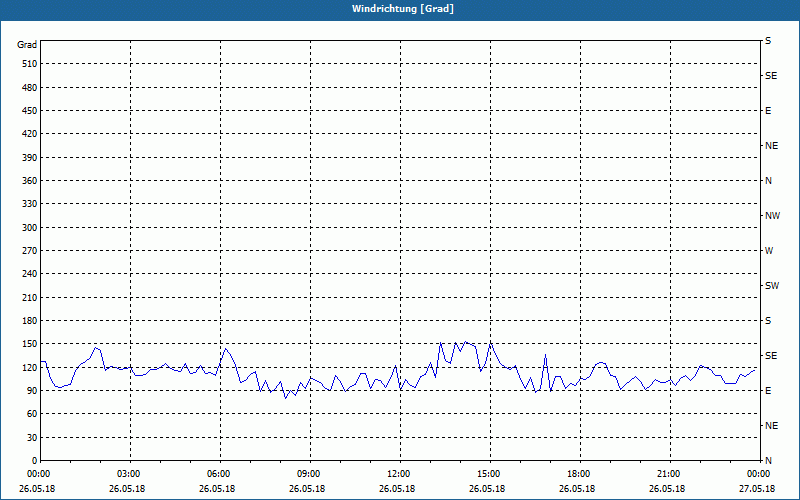
Task: Select the 120 degree axis label
Action: (30, 367)
